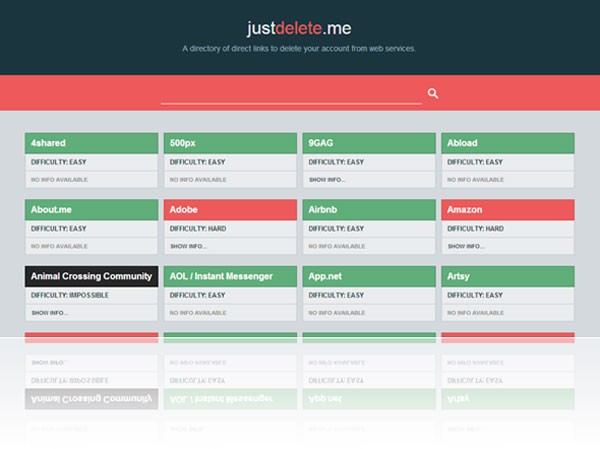Screen dimensions: 600x449
Task: Open the 9GAG deletion link
Action: click(369, 143)
